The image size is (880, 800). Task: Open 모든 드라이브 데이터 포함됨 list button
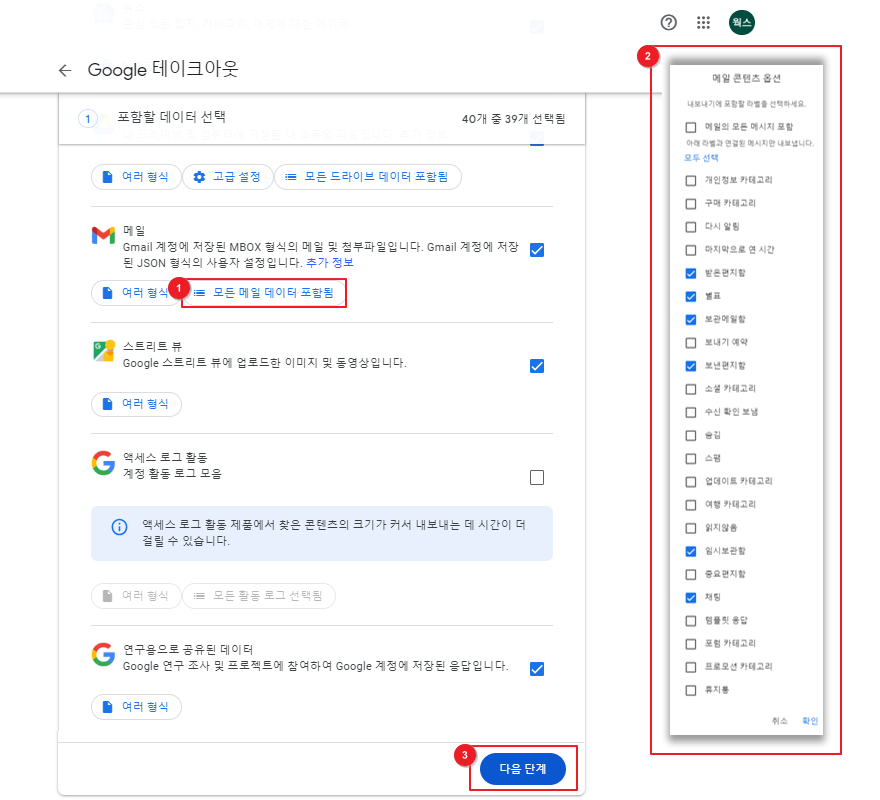pos(368,177)
